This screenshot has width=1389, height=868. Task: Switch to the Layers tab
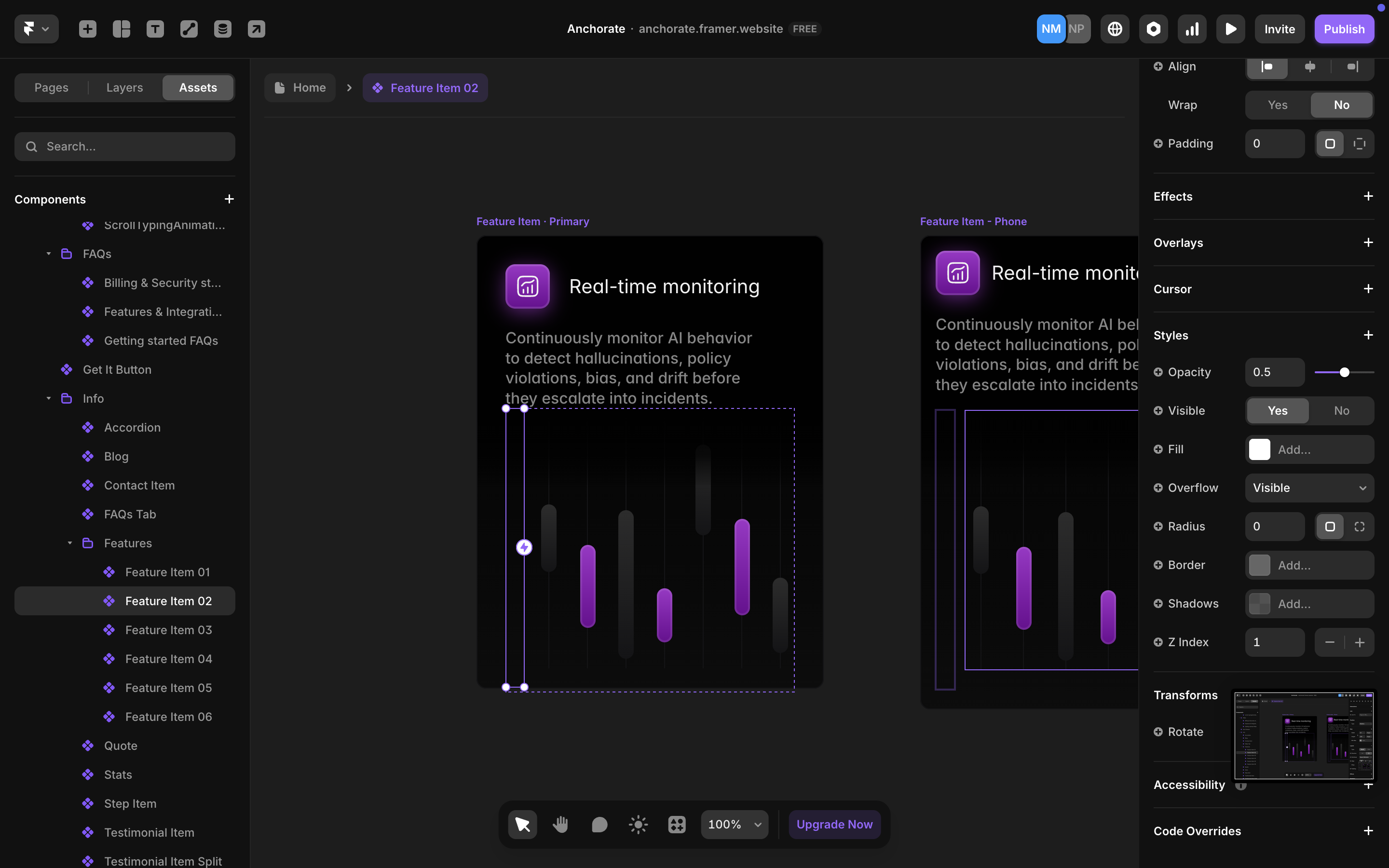click(124, 88)
